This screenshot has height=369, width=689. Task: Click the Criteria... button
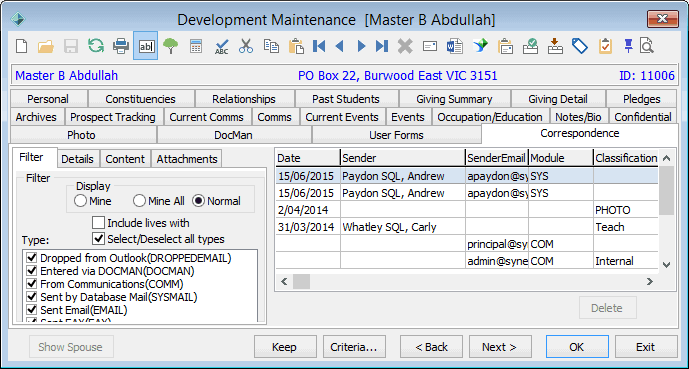[354, 347]
